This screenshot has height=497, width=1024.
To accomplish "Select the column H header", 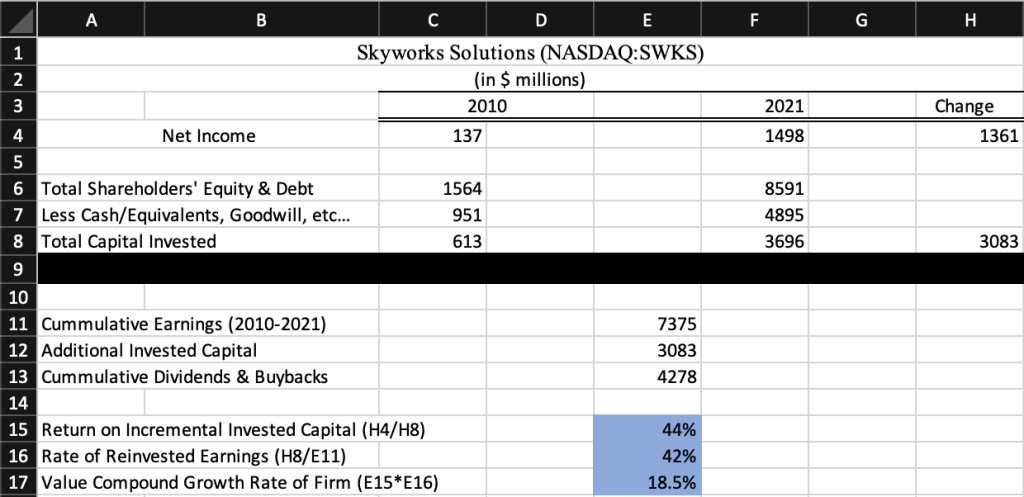I will pyautogui.click(x=968, y=17).
